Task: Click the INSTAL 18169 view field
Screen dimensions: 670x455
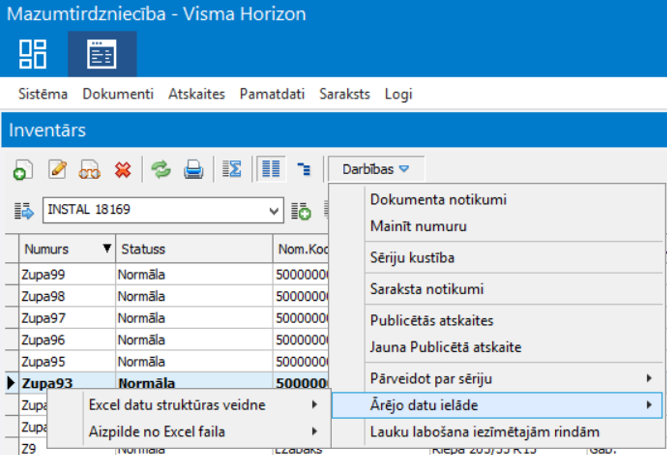Action: [x=163, y=210]
